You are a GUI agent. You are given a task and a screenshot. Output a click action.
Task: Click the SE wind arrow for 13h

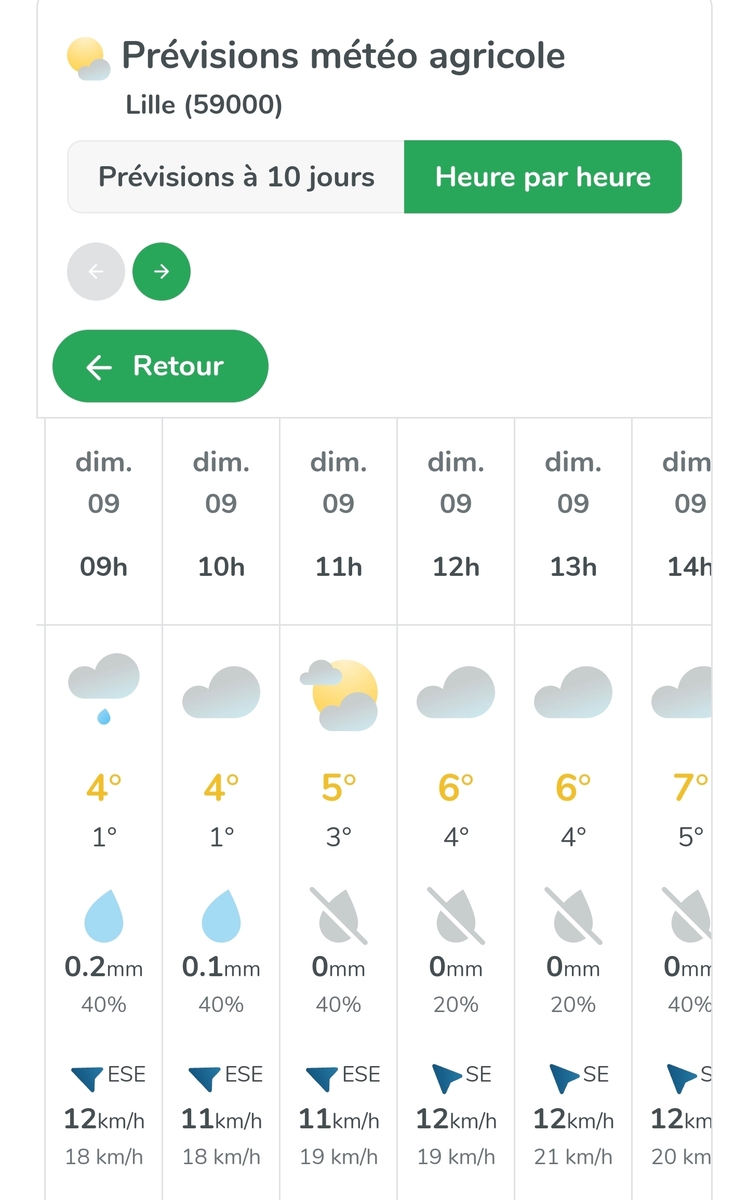[564, 1077]
